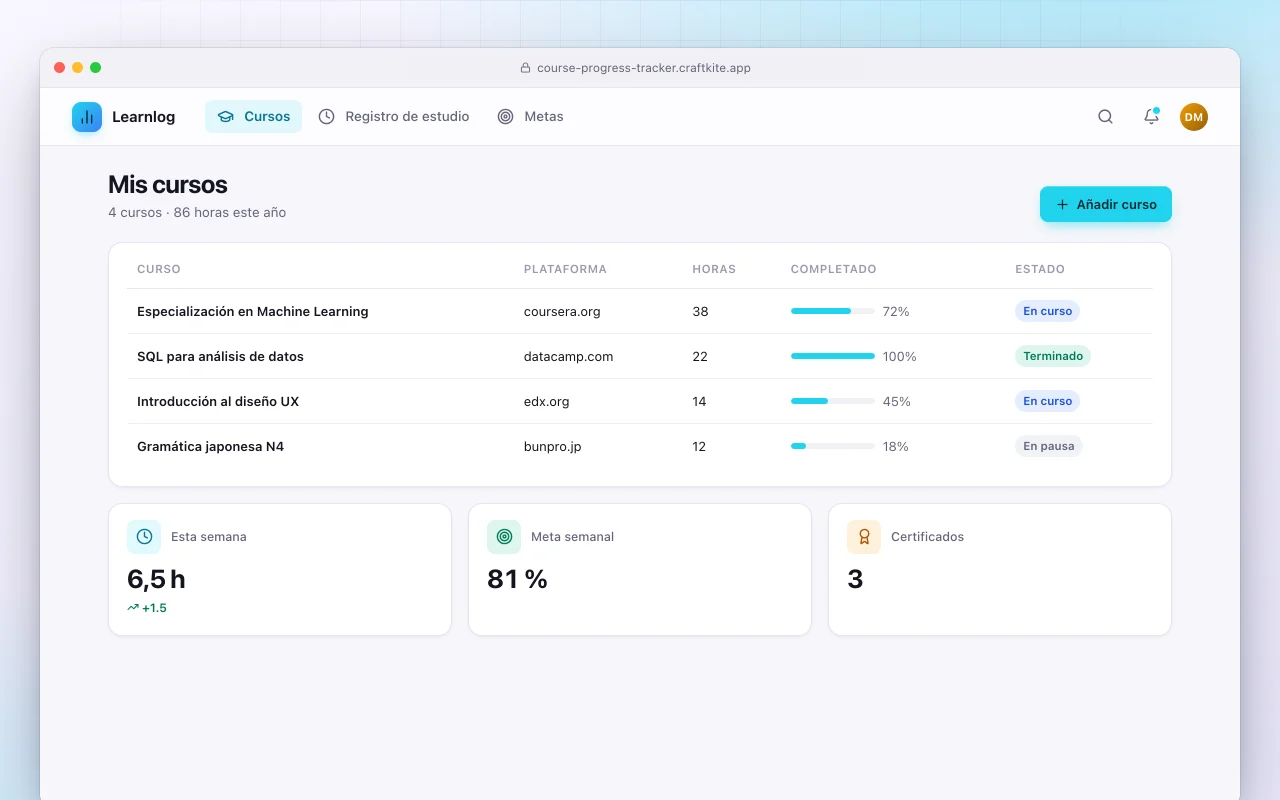Click the trending-up arrow icon beside +1.5
Viewport: 1280px width, 800px height.
point(133,608)
